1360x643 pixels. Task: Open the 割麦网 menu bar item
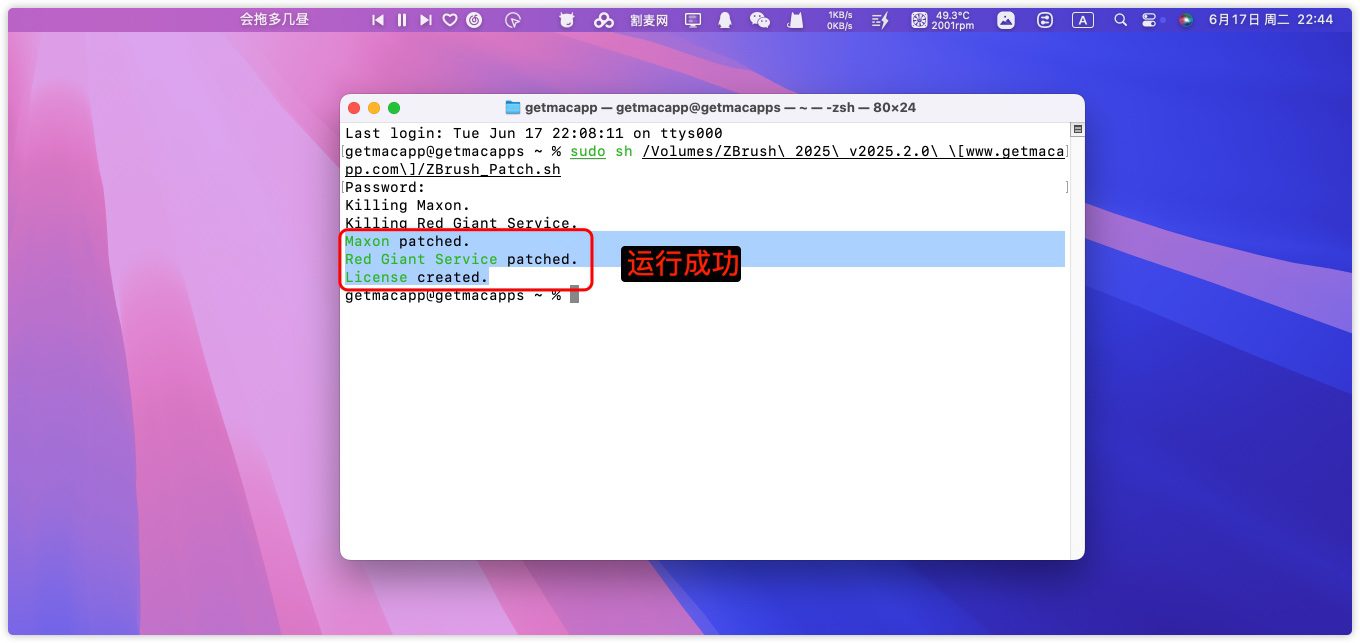[649, 20]
